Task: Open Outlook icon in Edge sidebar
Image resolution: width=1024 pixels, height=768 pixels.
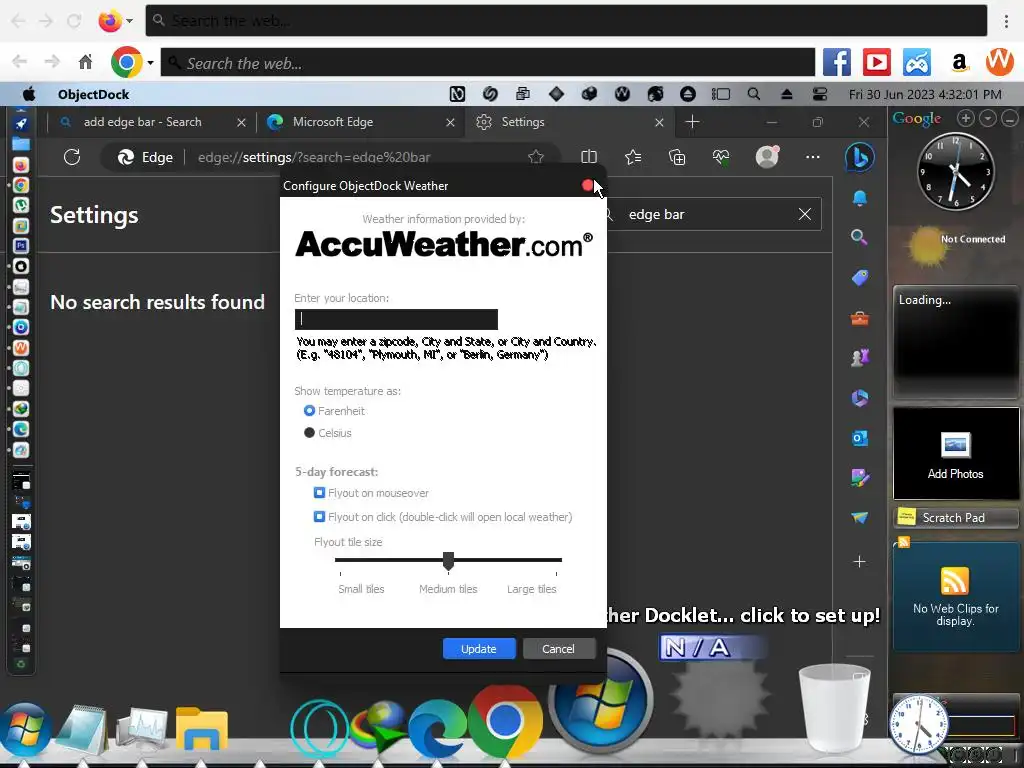Action: [859, 438]
